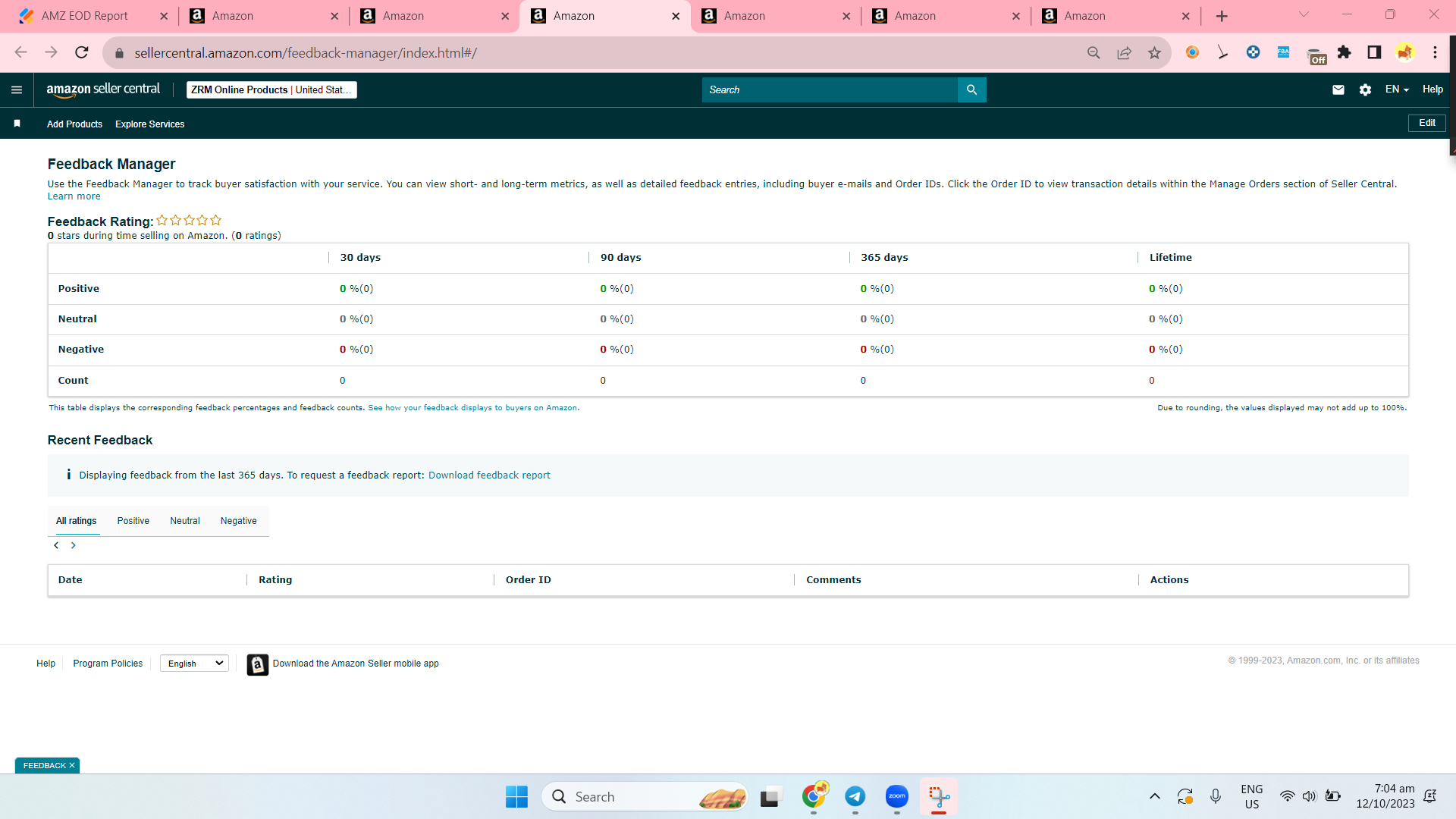
Task: Click the Edit button
Action: click(1427, 123)
